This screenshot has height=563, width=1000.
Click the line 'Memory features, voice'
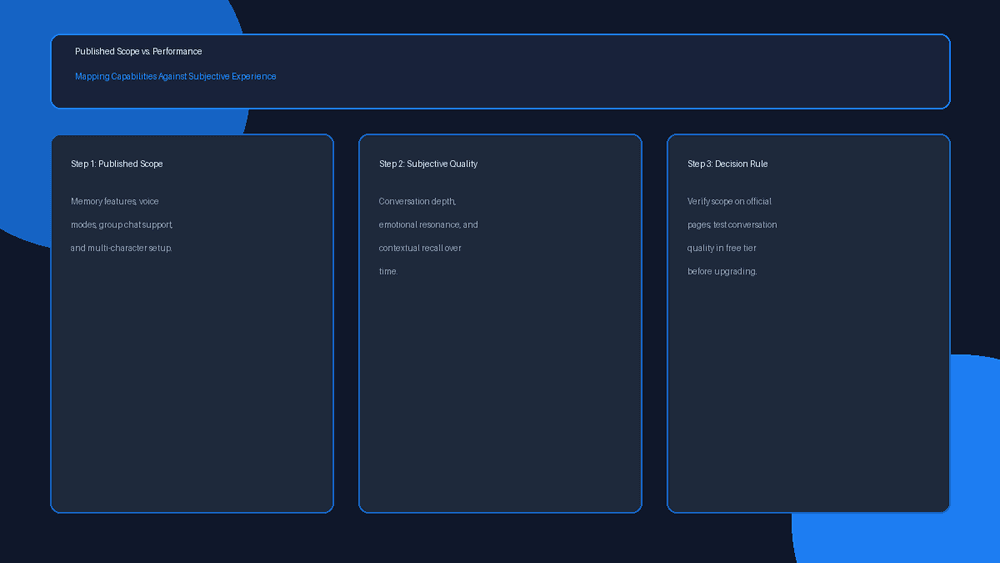pyautogui.click(x=115, y=201)
